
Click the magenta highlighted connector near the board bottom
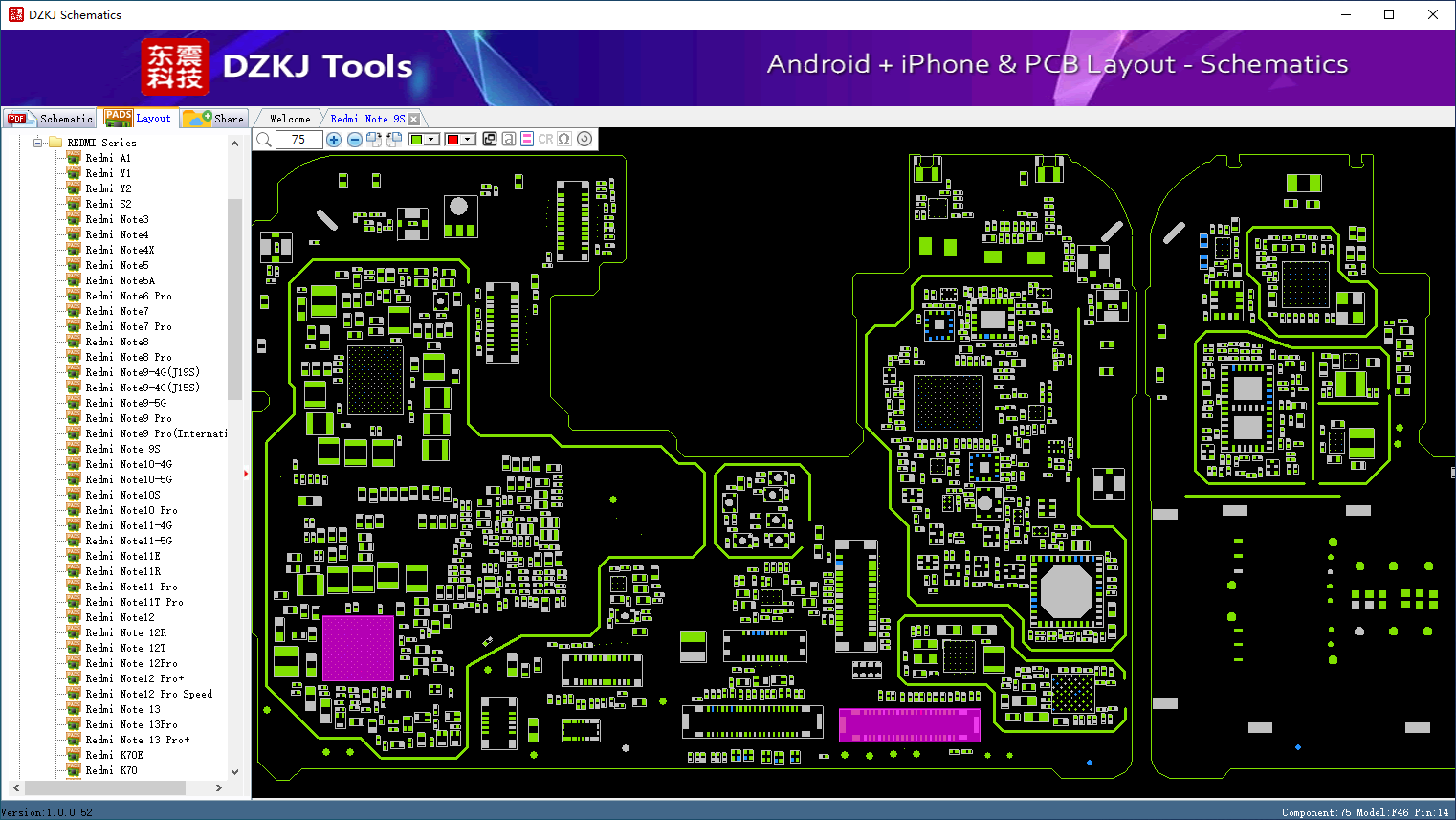[x=909, y=724]
